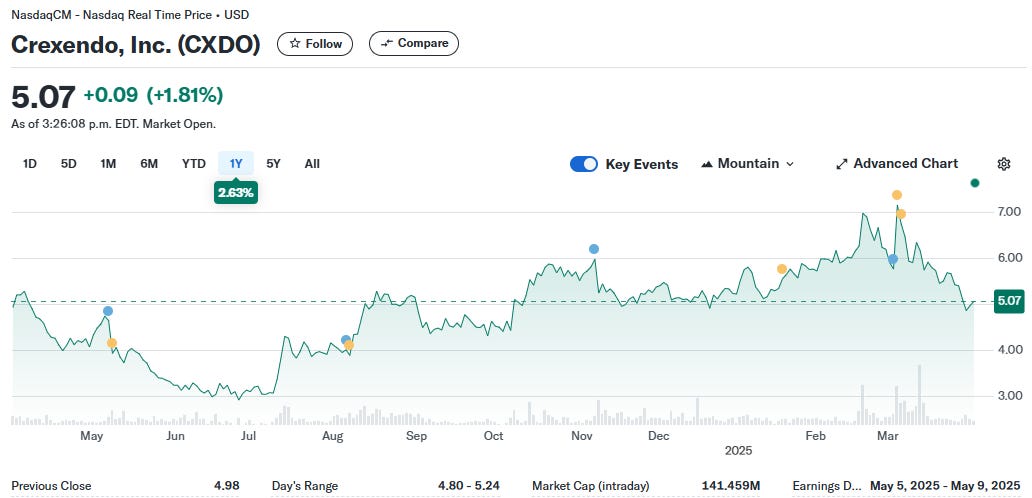
Task: Click the blue key event marker in March
Action: tap(893, 259)
